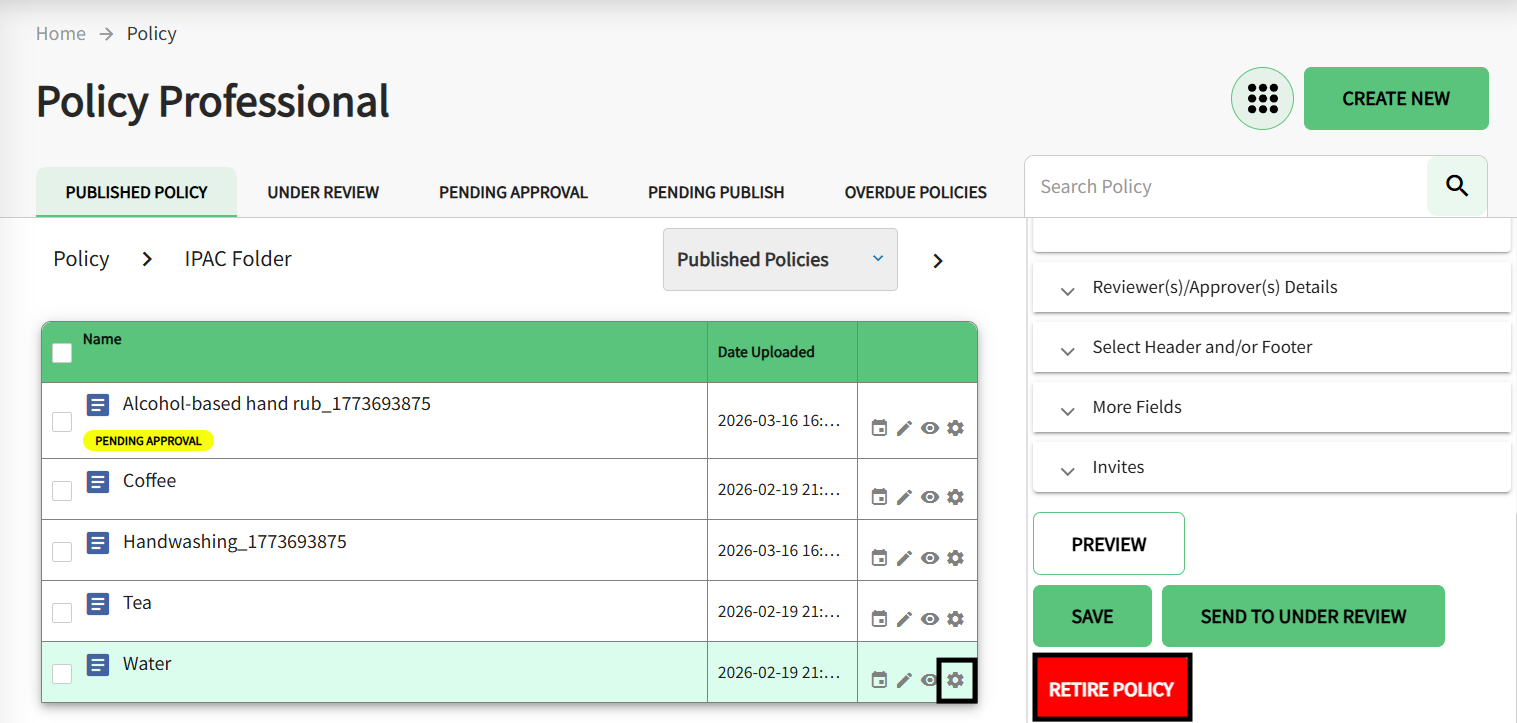
Task: Open the Published Policies dropdown
Action: (779, 259)
